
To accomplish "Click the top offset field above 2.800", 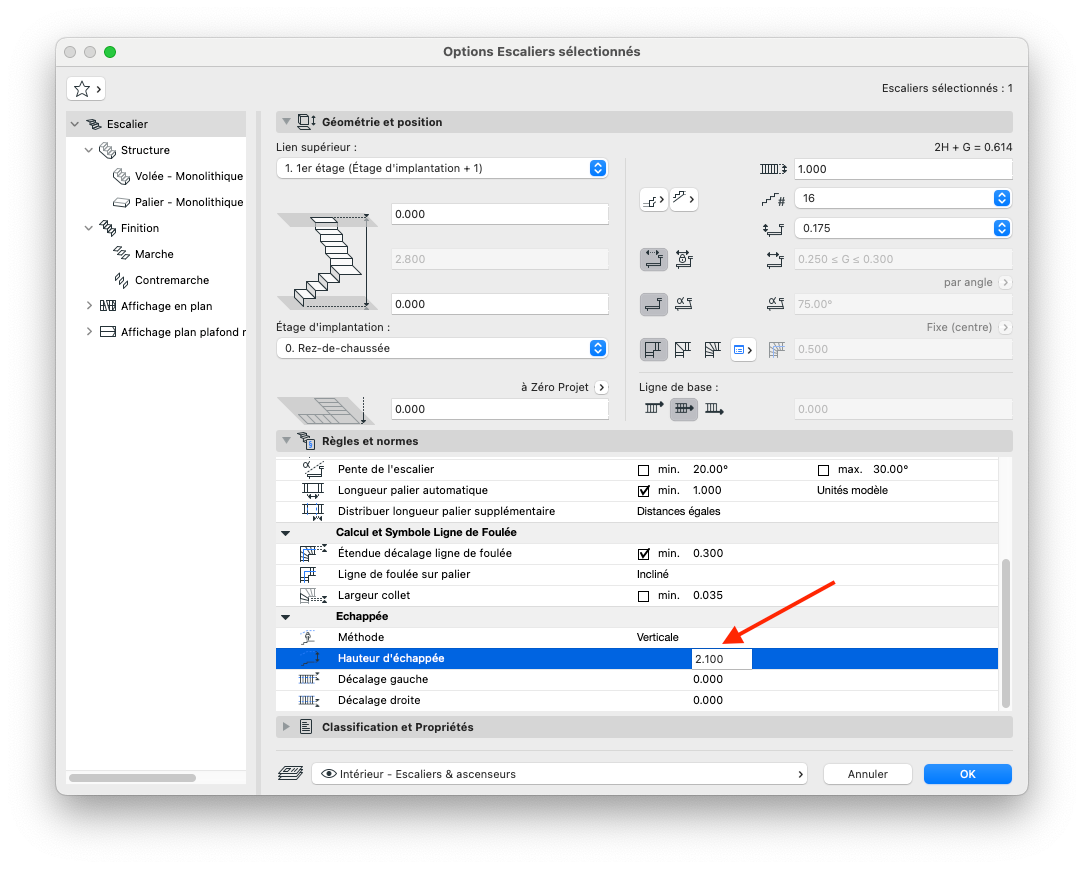I will click(499, 214).
